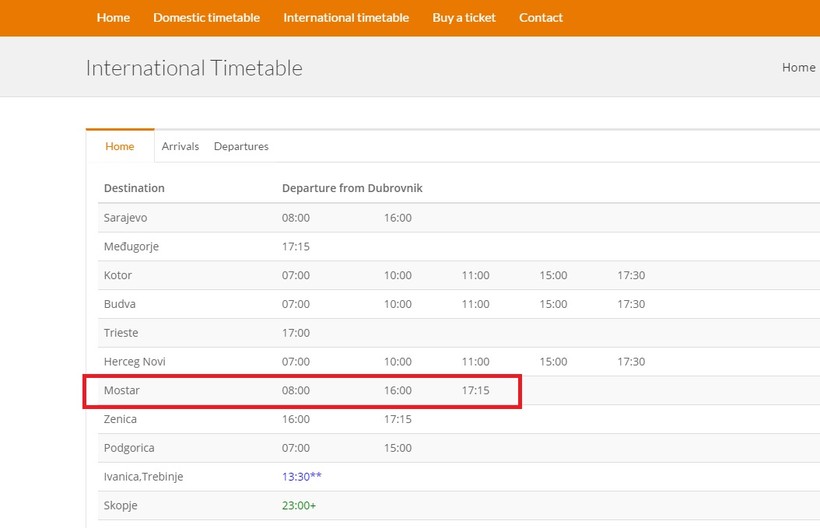This screenshot has width=820, height=528.
Task: Select the Trieste 17:00 departure
Action: coord(296,333)
